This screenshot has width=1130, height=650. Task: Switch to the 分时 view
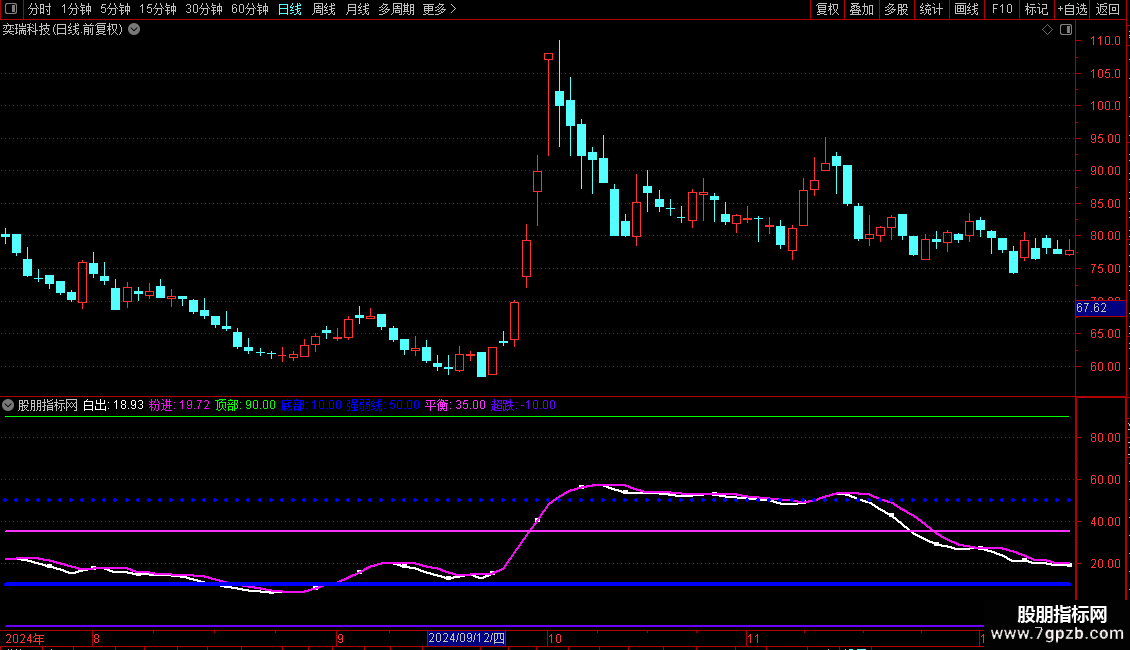coord(40,9)
